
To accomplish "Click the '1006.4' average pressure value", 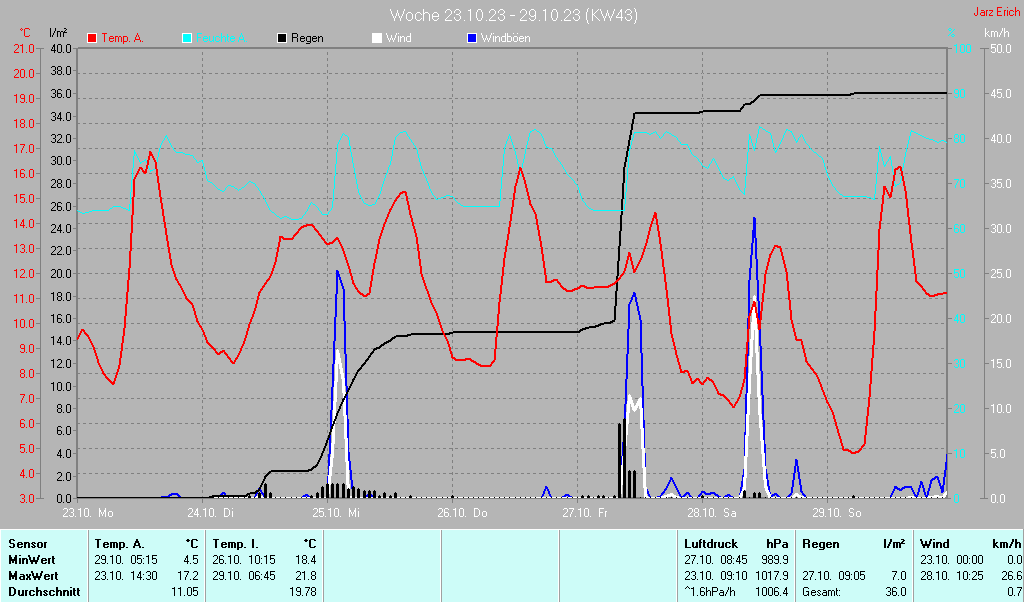I will [772, 592].
